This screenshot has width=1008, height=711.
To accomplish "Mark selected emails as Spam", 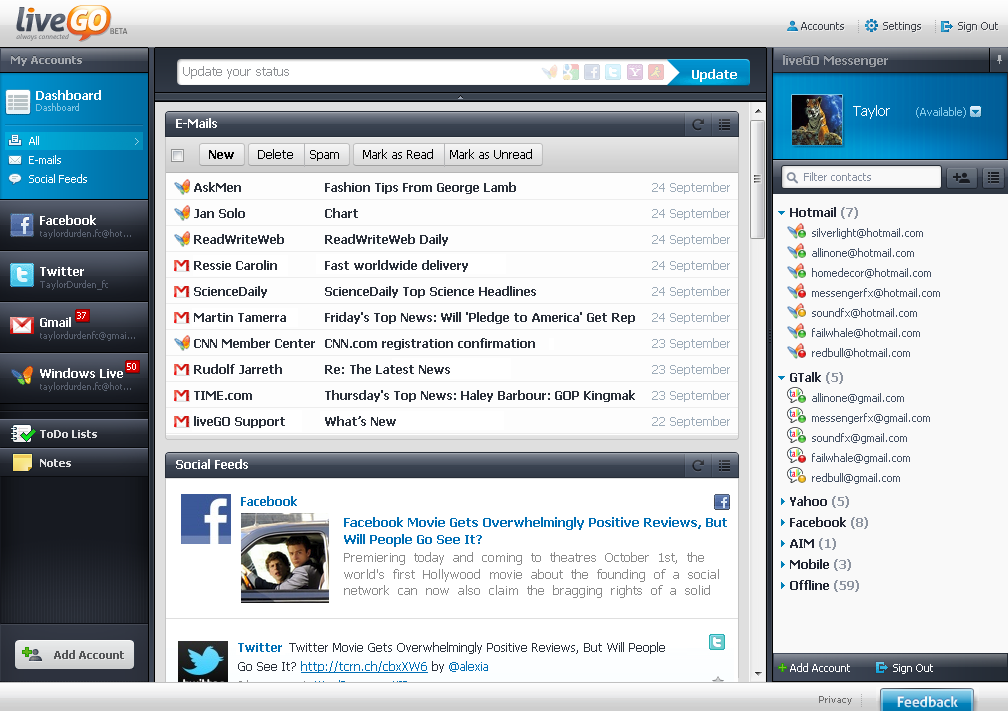I will pos(325,155).
